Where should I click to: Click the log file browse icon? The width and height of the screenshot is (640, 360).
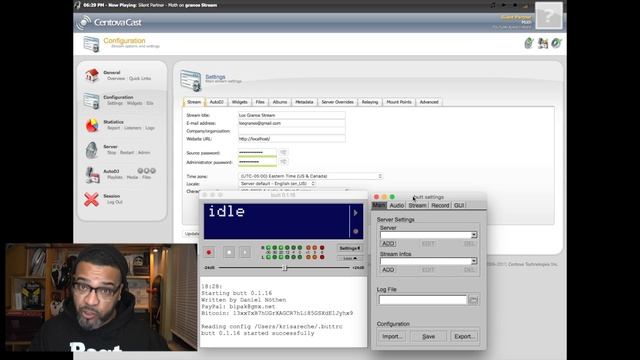(473, 300)
